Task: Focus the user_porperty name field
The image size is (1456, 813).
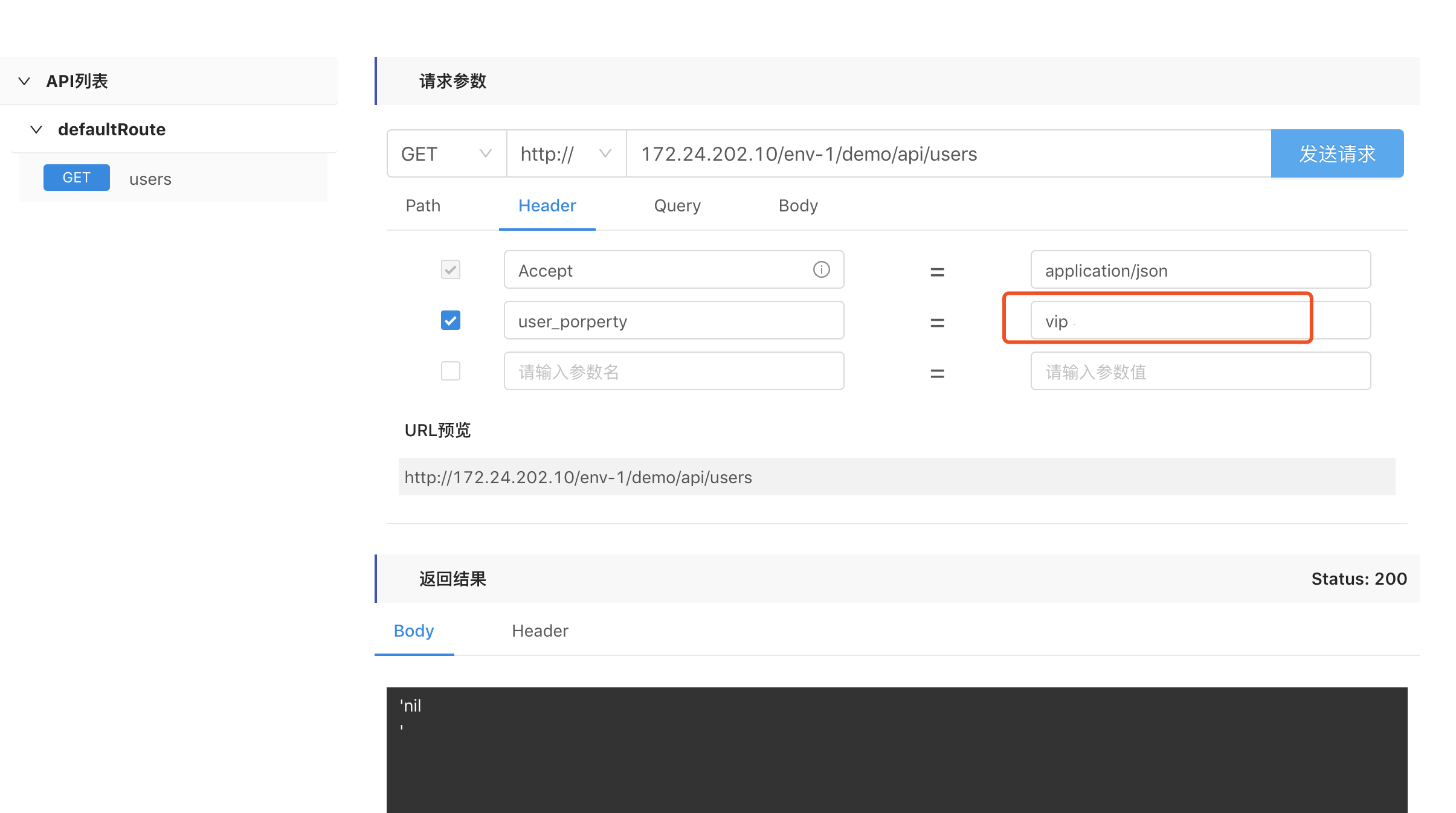Action: pos(673,321)
